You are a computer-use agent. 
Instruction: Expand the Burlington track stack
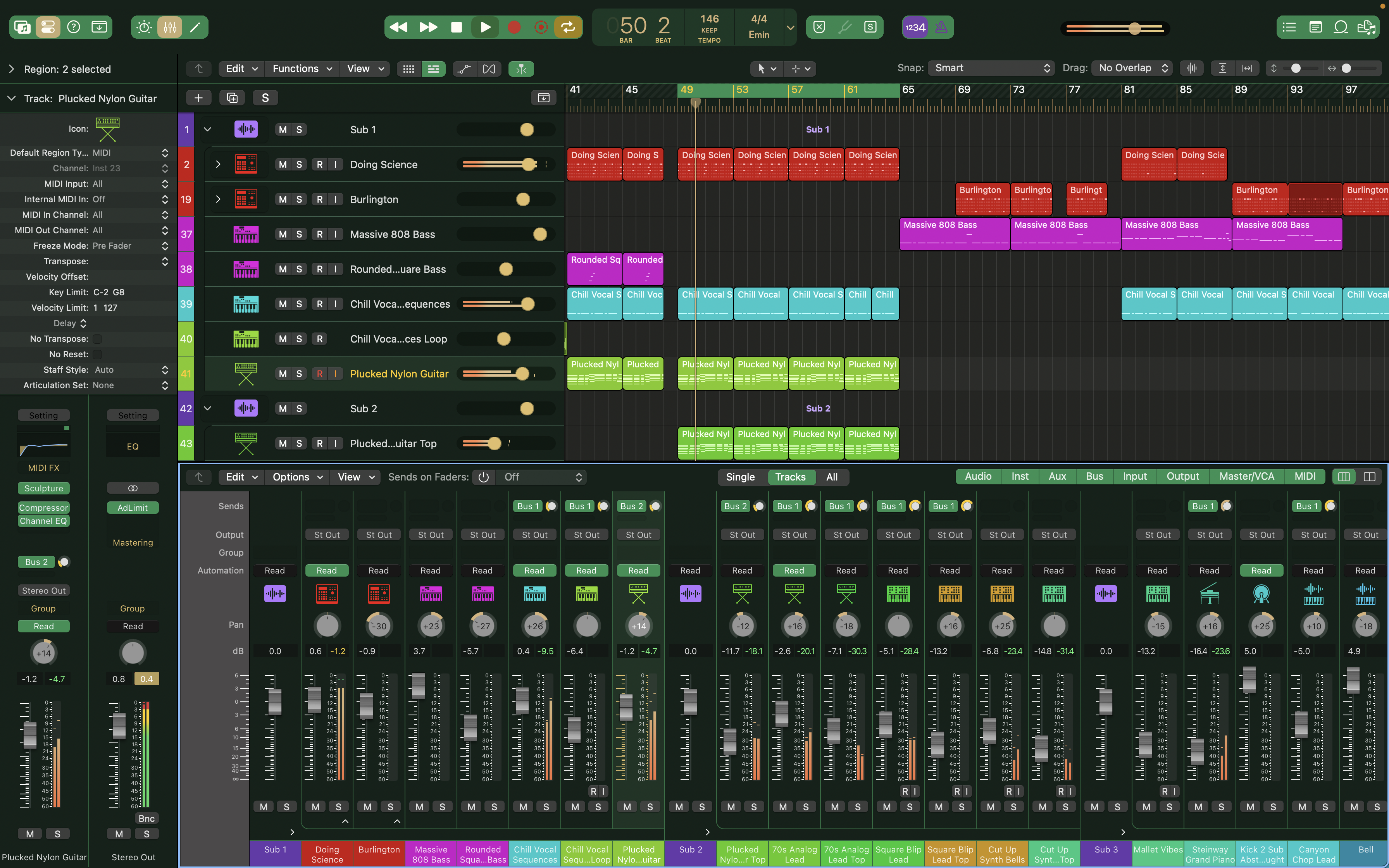[x=218, y=199]
